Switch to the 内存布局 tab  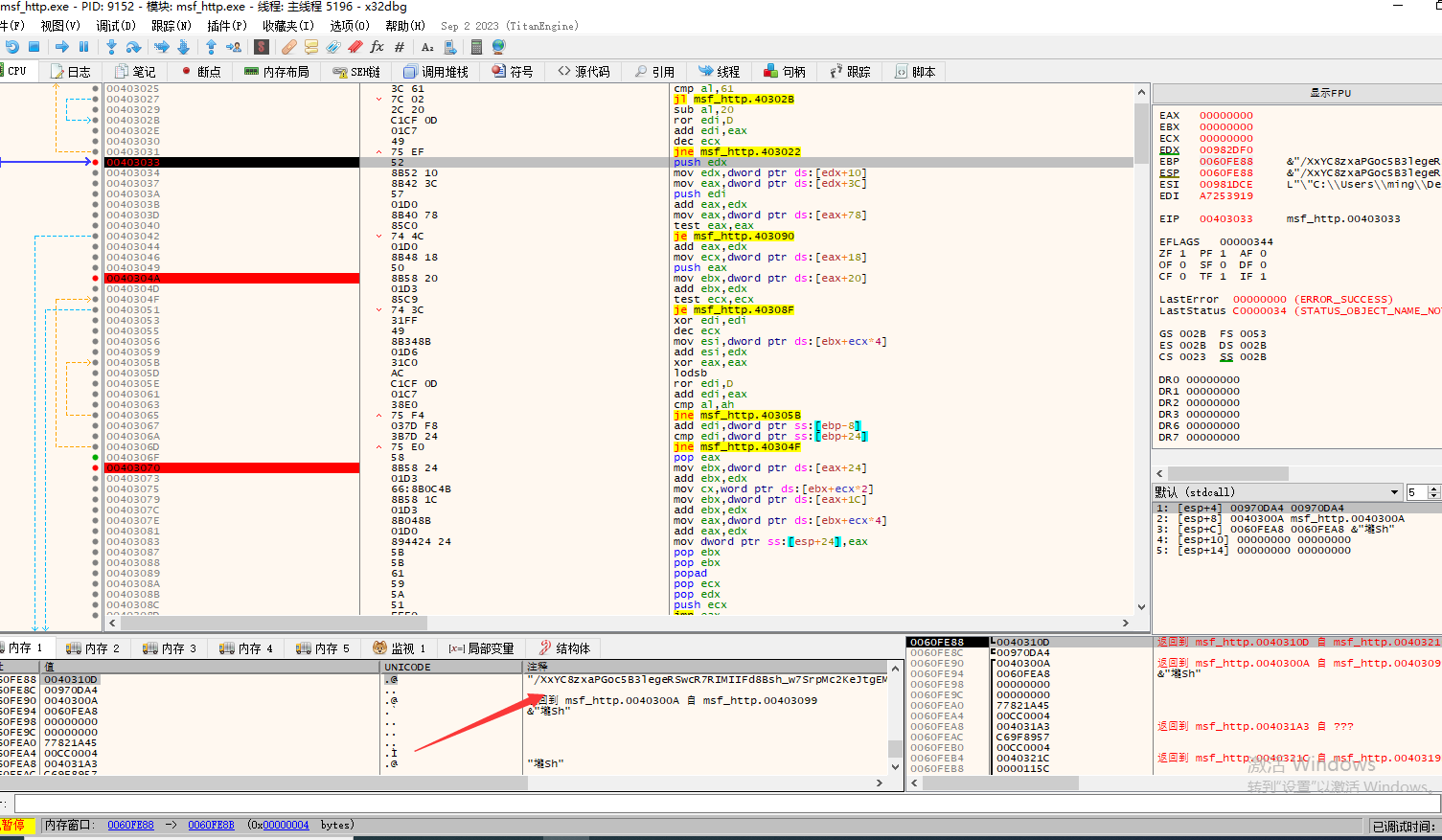click(277, 72)
